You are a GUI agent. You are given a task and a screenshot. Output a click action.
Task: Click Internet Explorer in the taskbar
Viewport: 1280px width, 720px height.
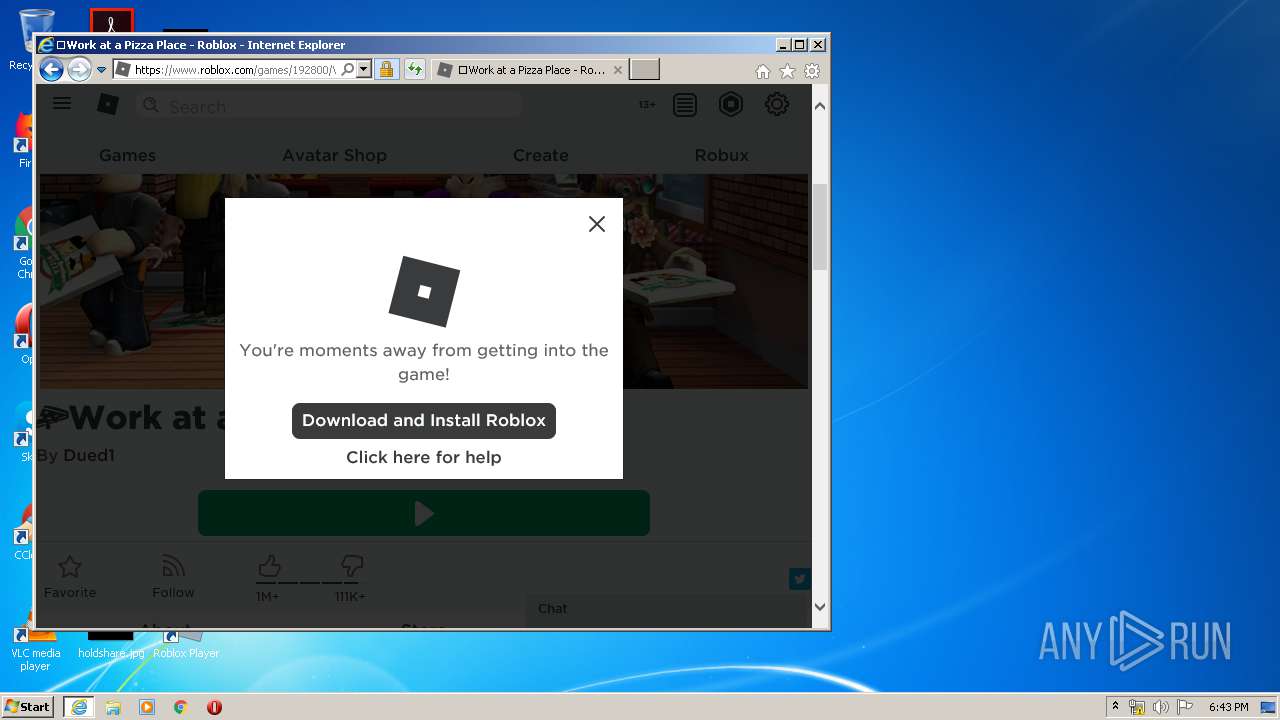coord(79,707)
